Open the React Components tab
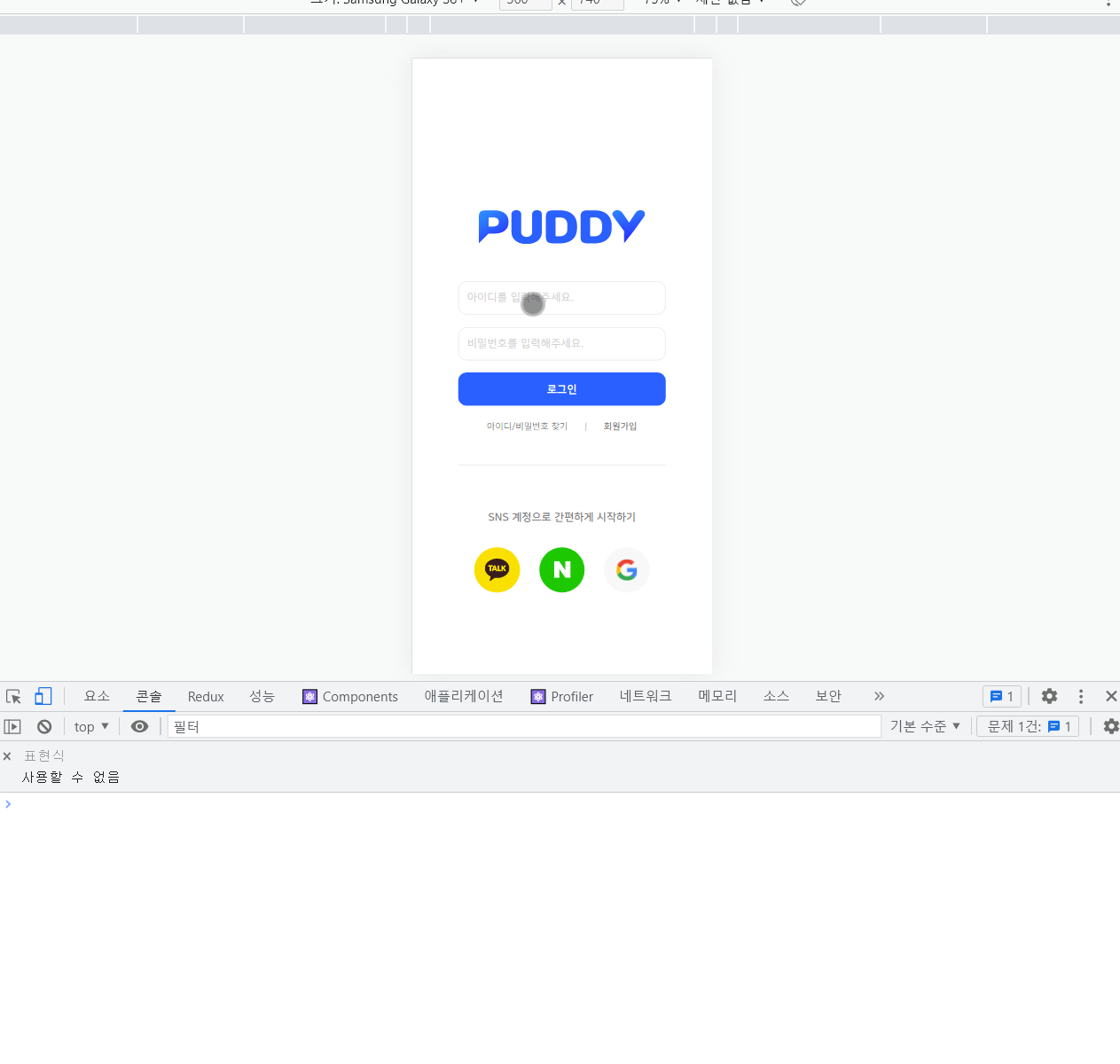This screenshot has height=1064, width=1120. click(x=350, y=697)
